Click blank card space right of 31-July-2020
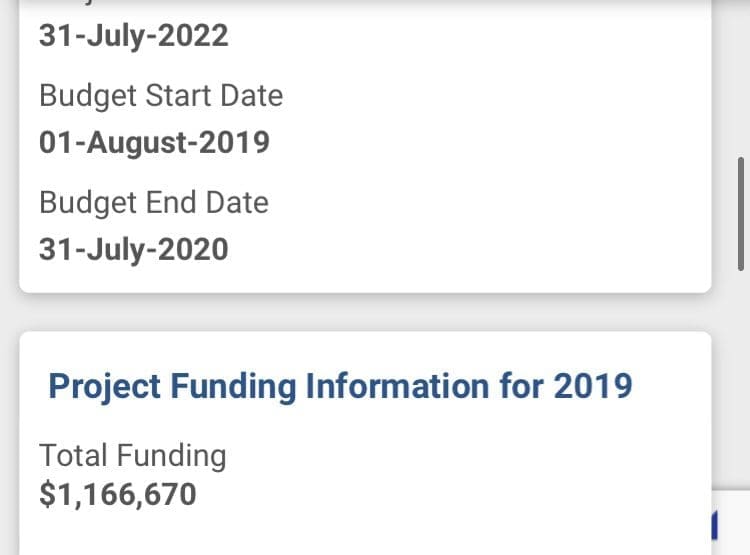 (x=469, y=250)
